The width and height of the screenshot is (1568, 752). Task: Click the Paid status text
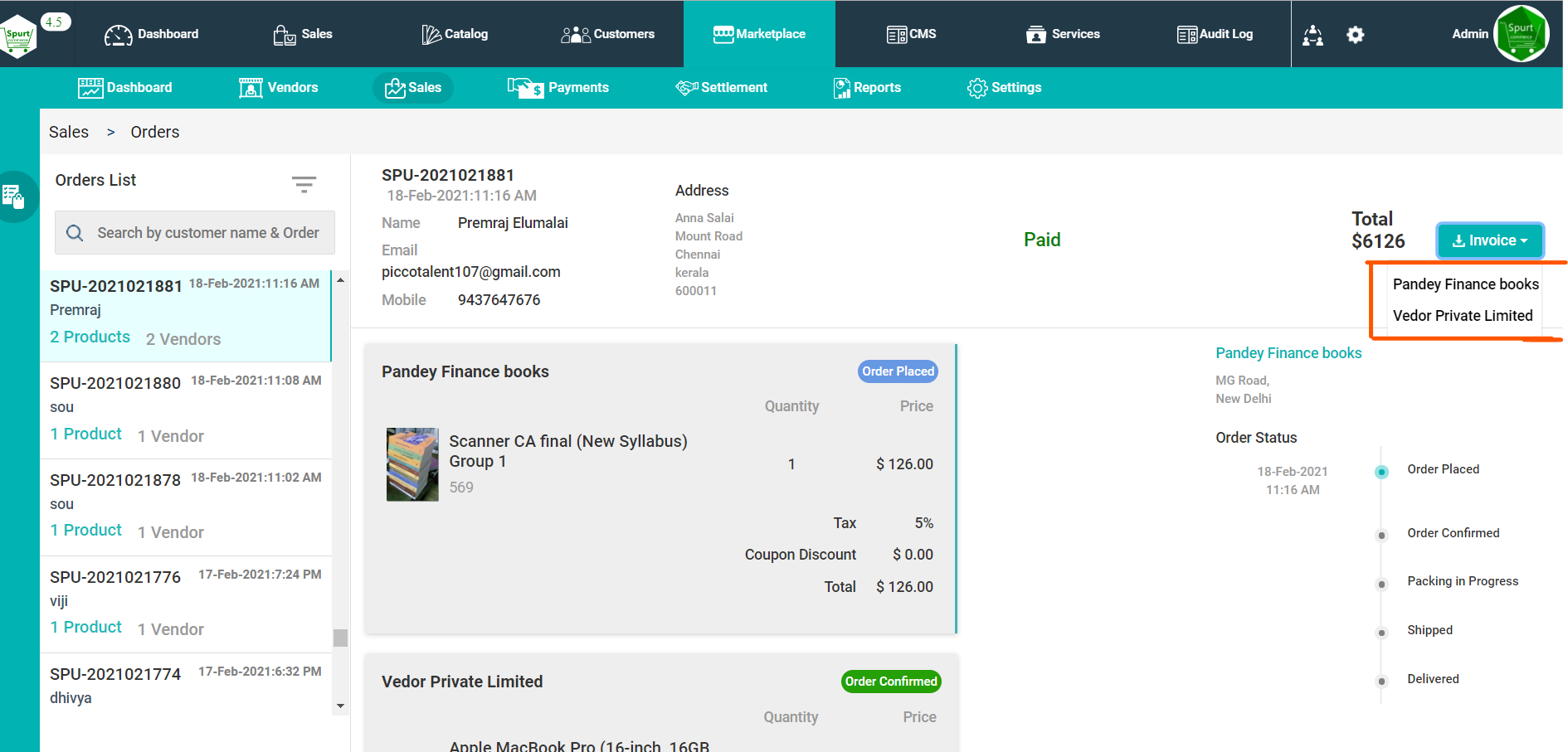click(1042, 240)
